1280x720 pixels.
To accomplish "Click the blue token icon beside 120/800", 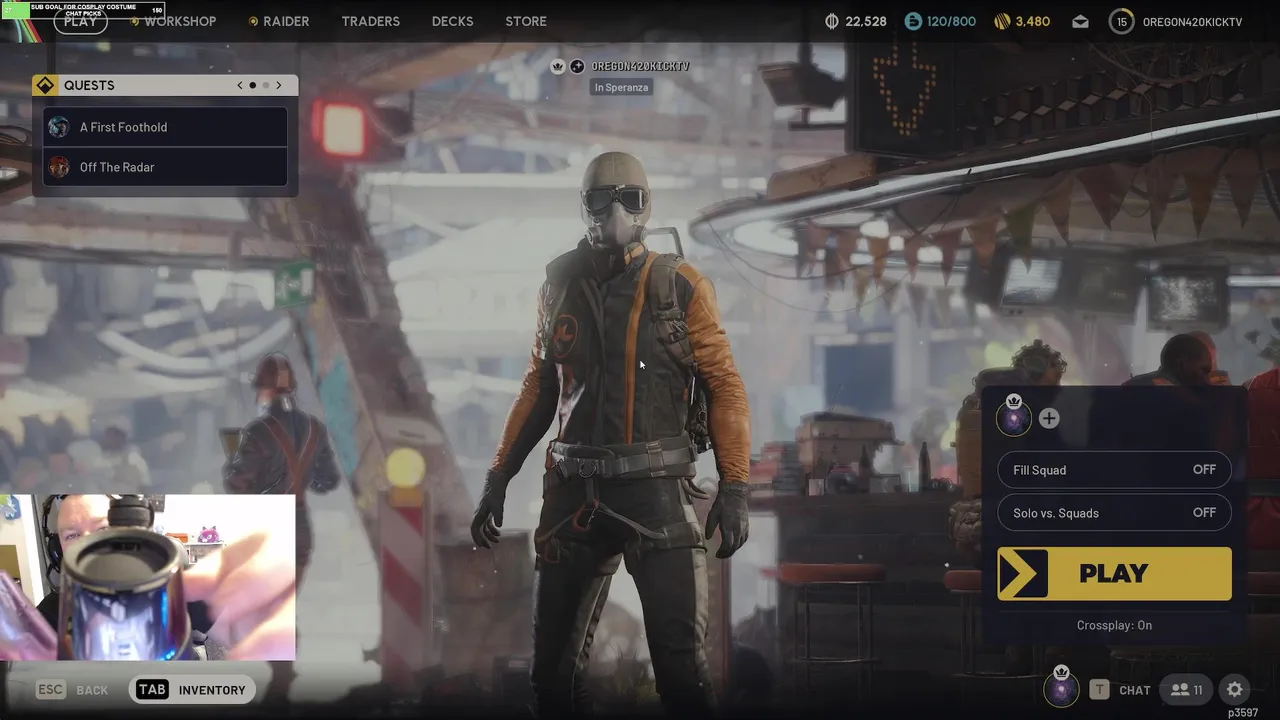I will [913, 21].
